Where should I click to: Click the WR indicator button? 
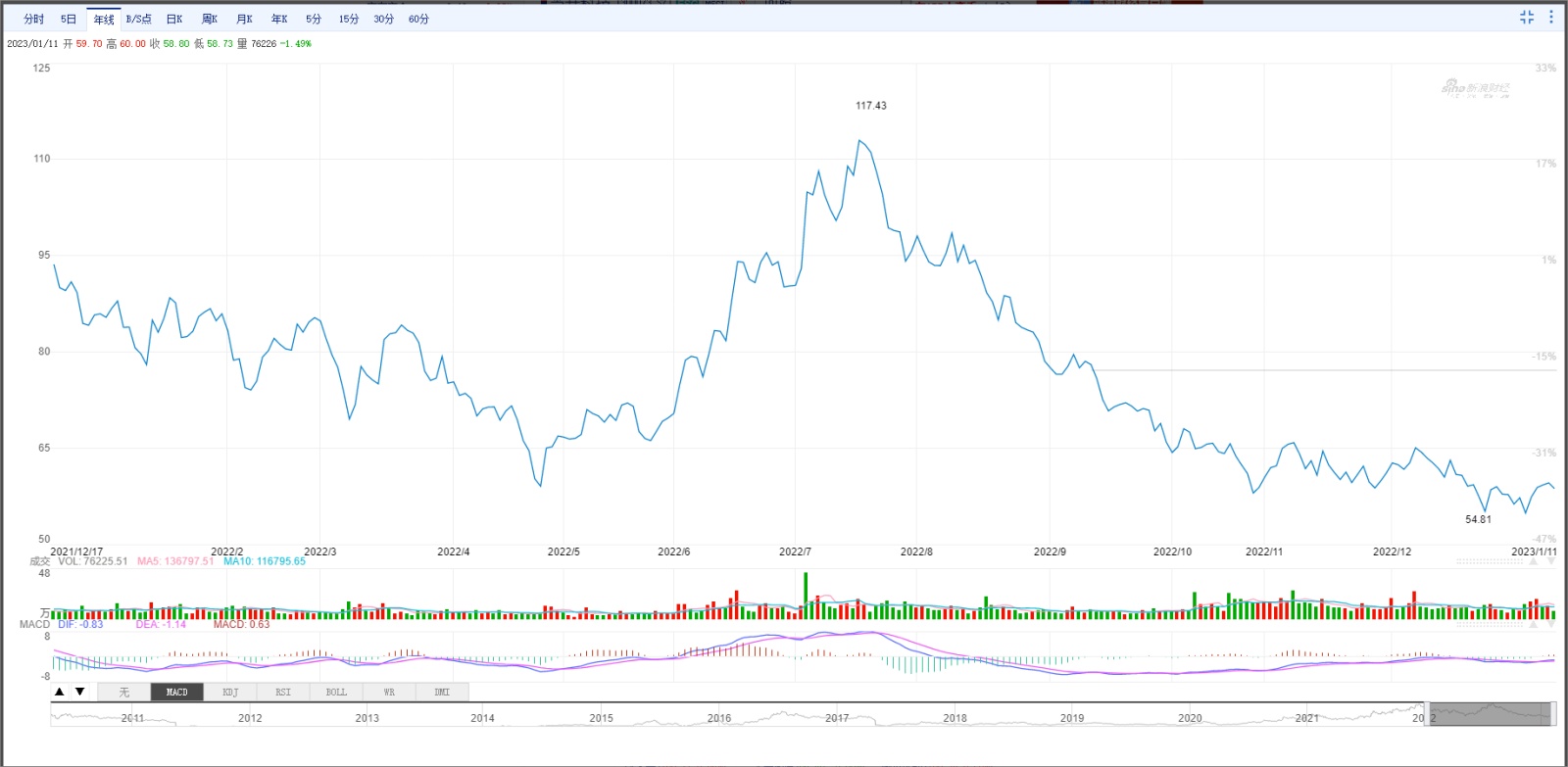coord(389,692)
